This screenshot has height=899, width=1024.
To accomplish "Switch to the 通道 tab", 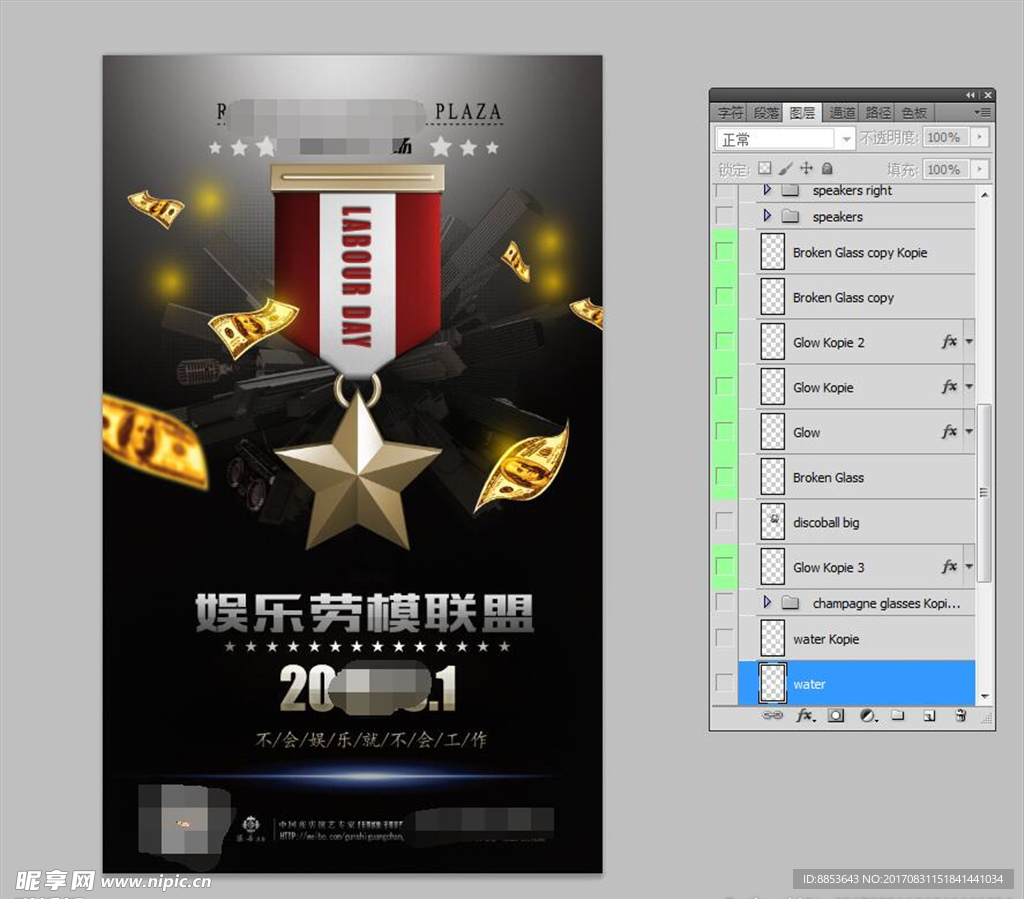I will [842, 113].
